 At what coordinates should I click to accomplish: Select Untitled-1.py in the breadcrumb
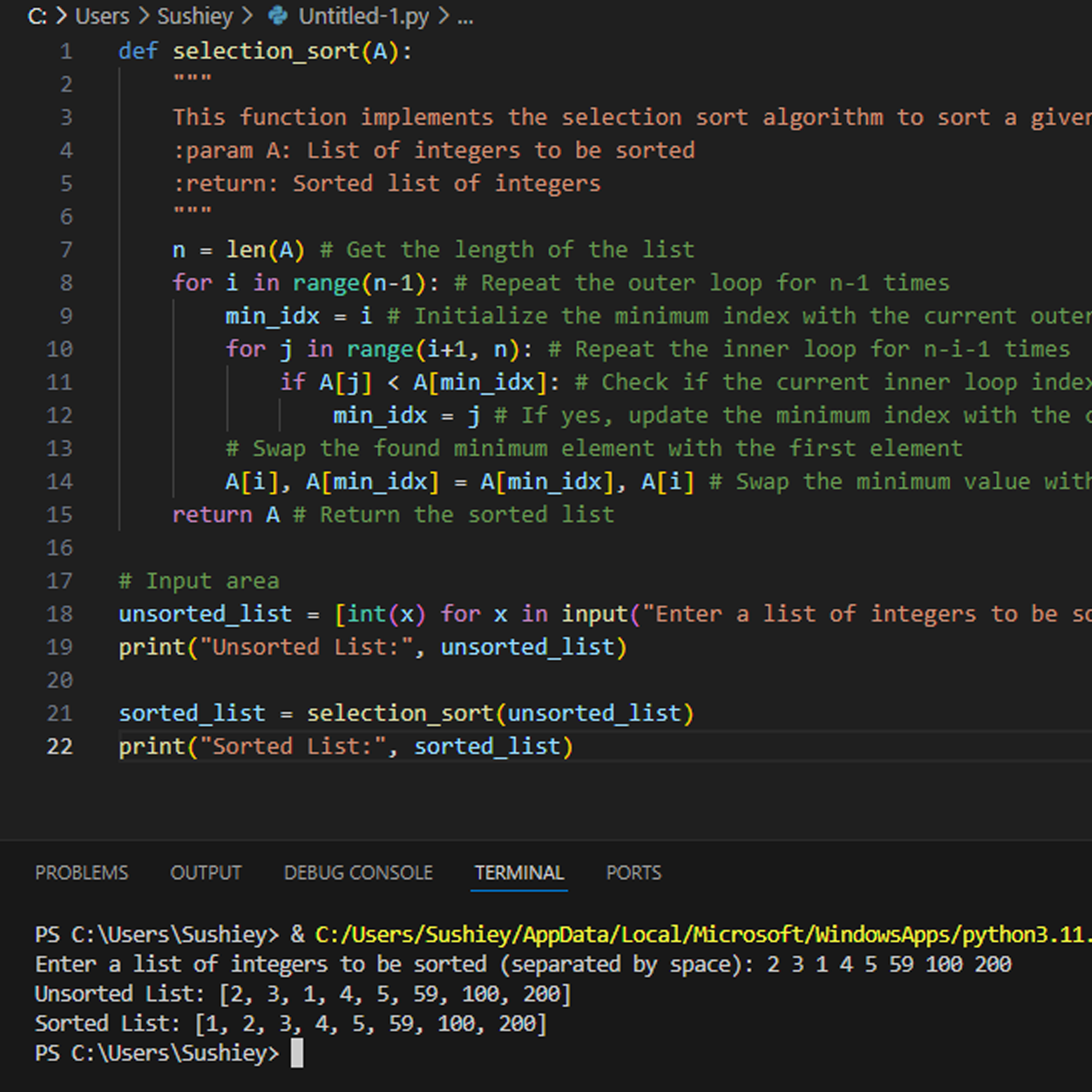pos(363,16)
